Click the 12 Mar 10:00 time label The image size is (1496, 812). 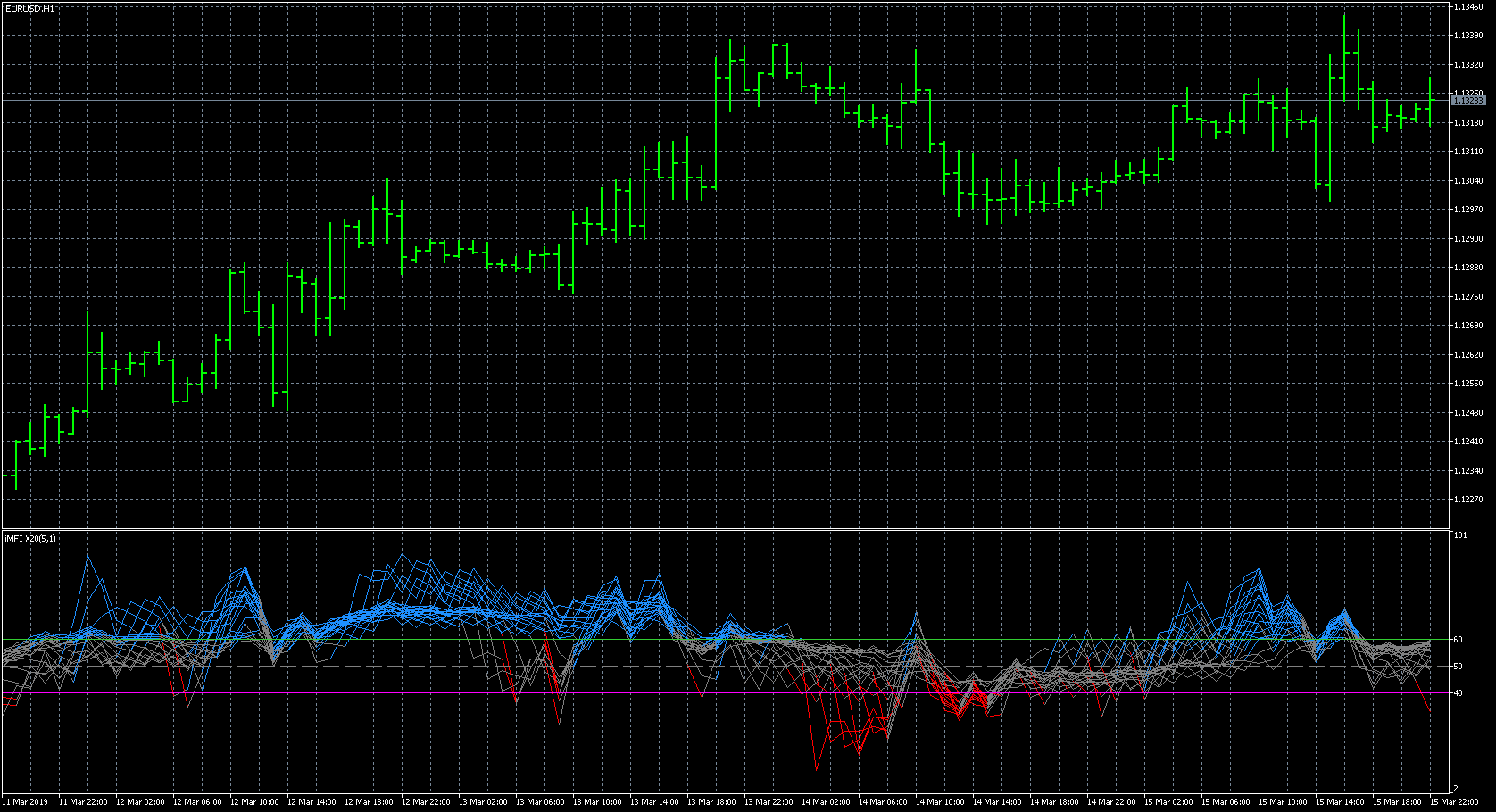[254, 802]
